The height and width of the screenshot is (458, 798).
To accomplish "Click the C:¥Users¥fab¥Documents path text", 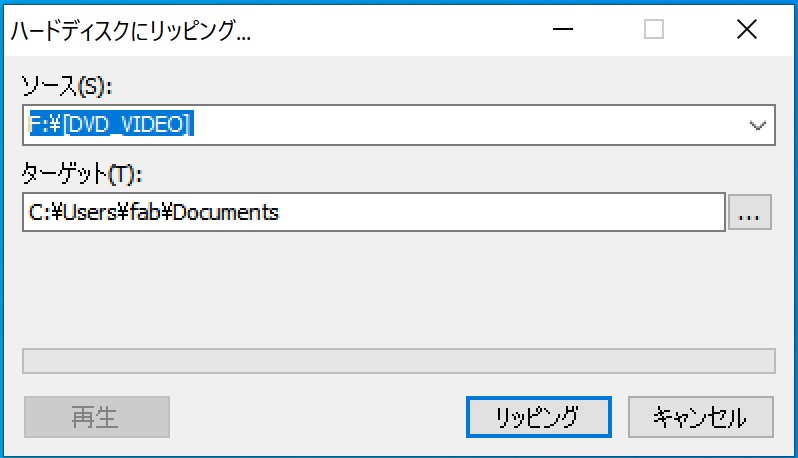I will [154, 212].
